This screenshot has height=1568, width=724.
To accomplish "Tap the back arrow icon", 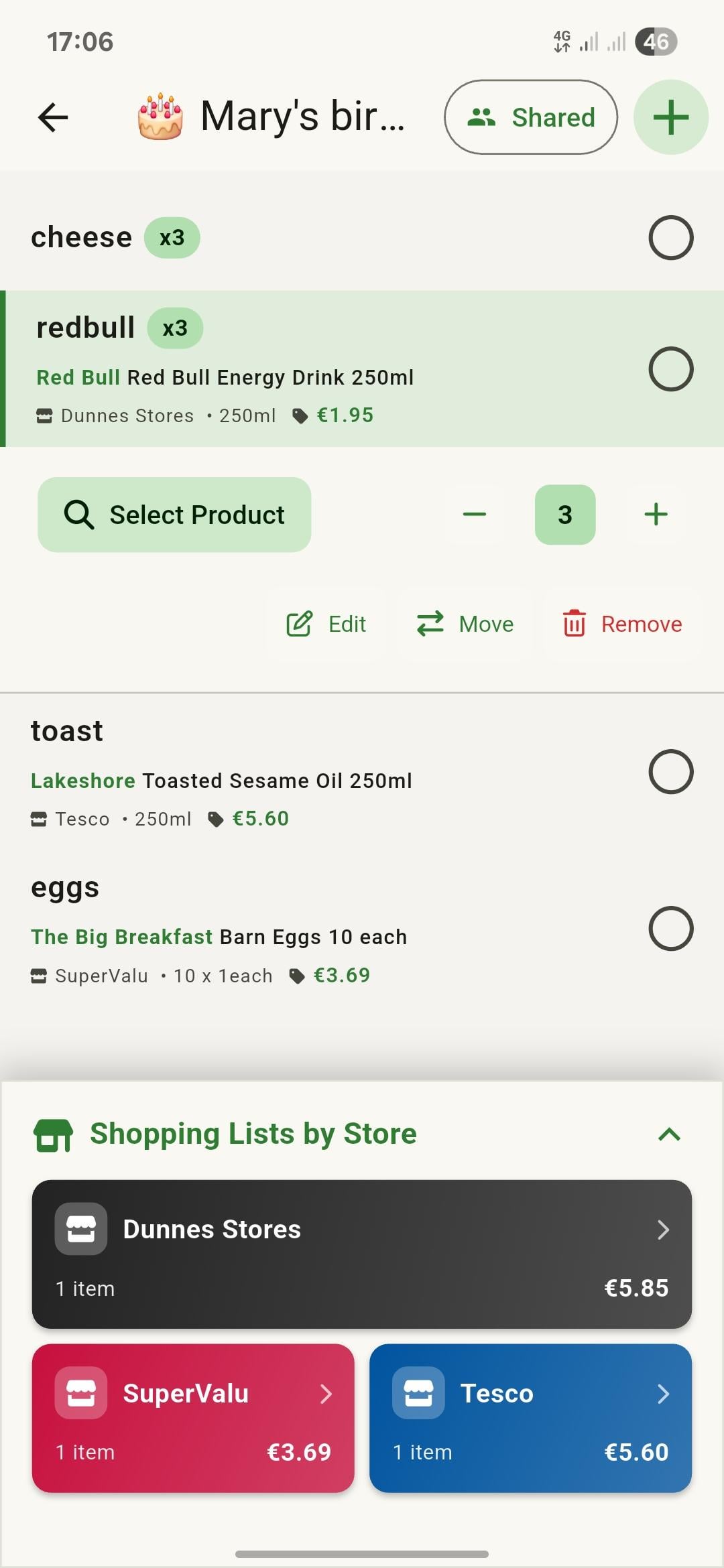I will [53, 117].
